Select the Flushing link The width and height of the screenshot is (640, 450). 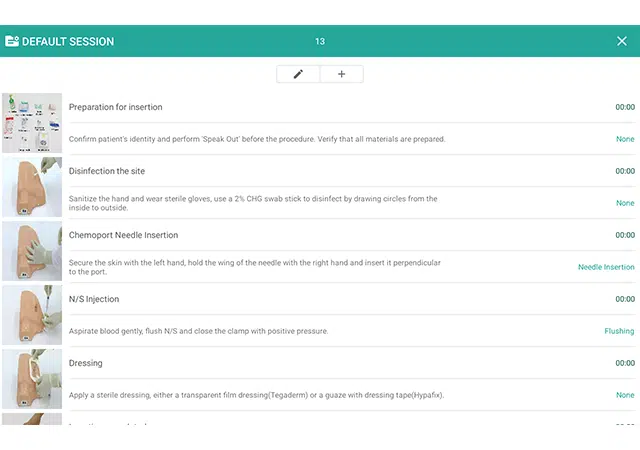click(x=619, y=331)
